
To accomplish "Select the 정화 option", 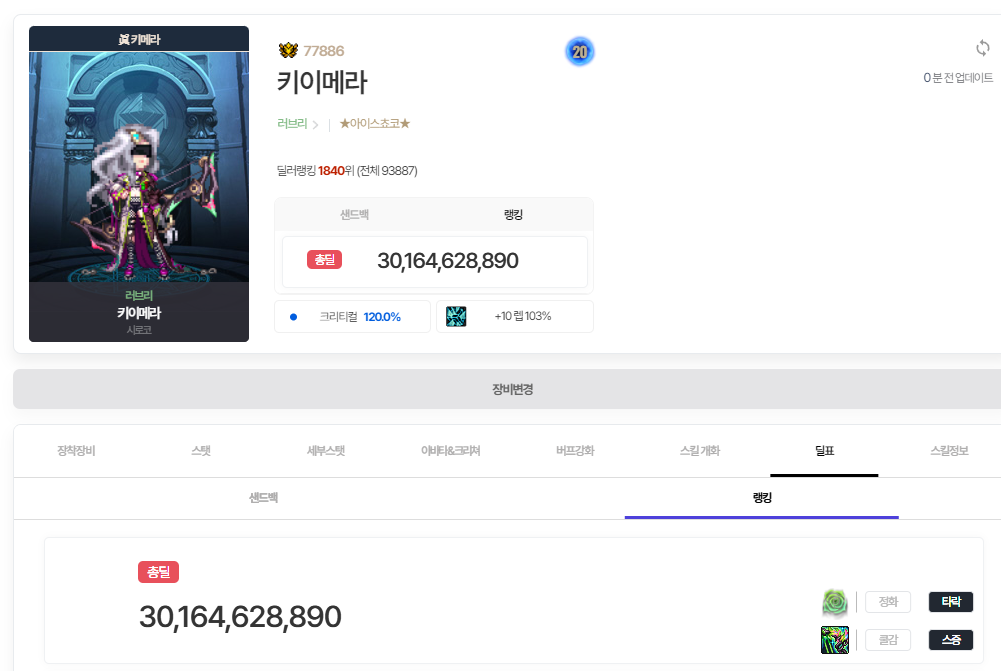I will tap(887, 602).
